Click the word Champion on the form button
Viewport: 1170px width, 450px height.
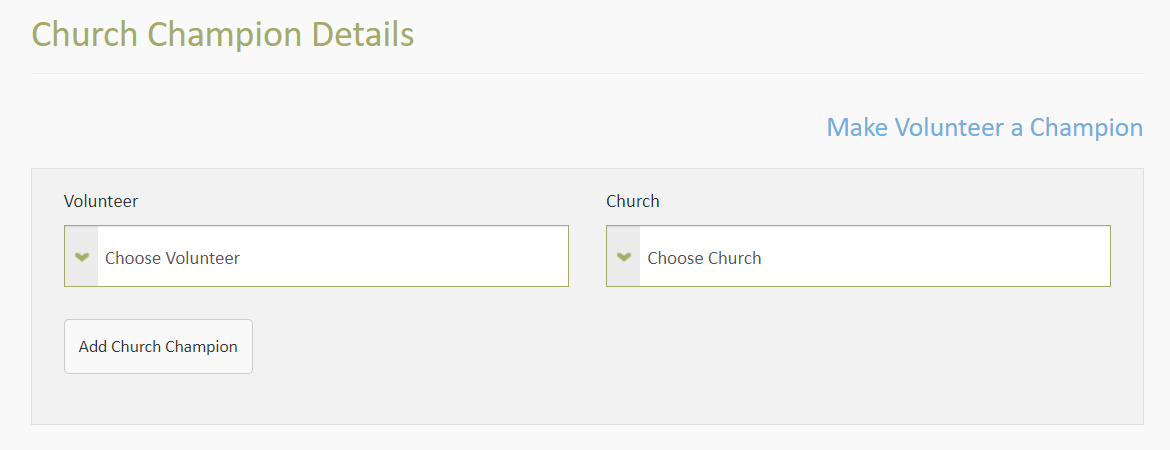tap(203, 347)
